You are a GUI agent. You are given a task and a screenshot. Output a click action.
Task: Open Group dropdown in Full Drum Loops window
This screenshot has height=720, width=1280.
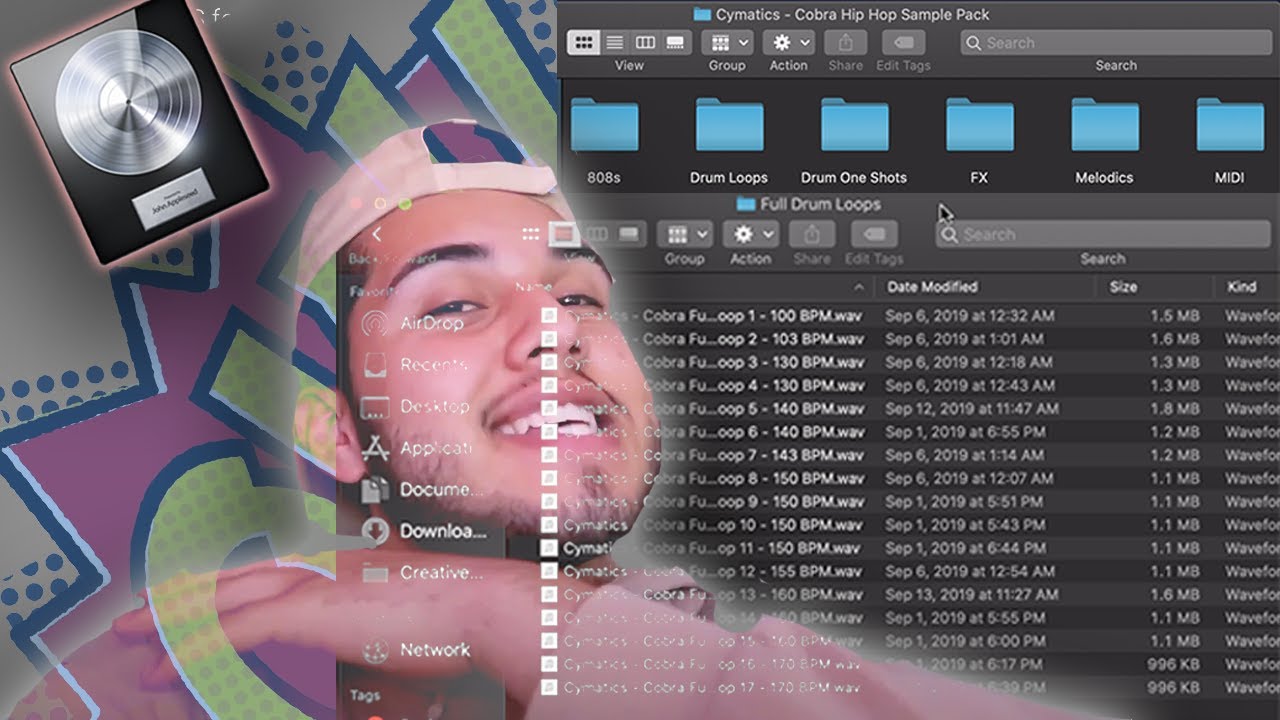pyautogui.click(x=684, y=235)
